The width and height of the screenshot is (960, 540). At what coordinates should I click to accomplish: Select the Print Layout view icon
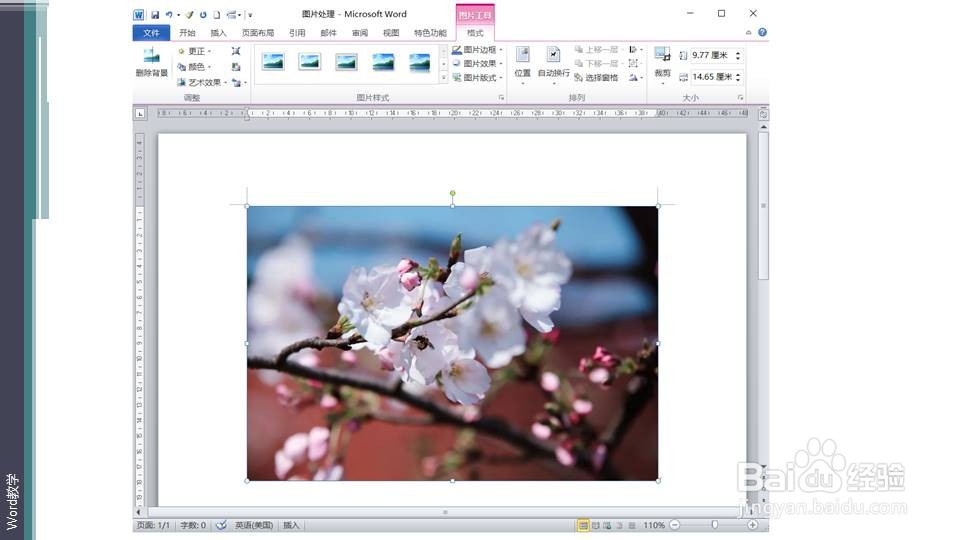pyautogui.click(x=583, y=525)
